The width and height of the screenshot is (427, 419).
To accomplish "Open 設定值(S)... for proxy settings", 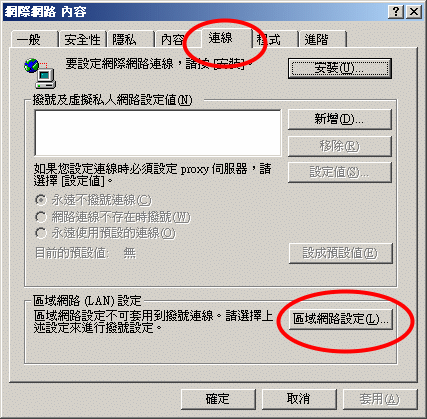I will 340,172.
